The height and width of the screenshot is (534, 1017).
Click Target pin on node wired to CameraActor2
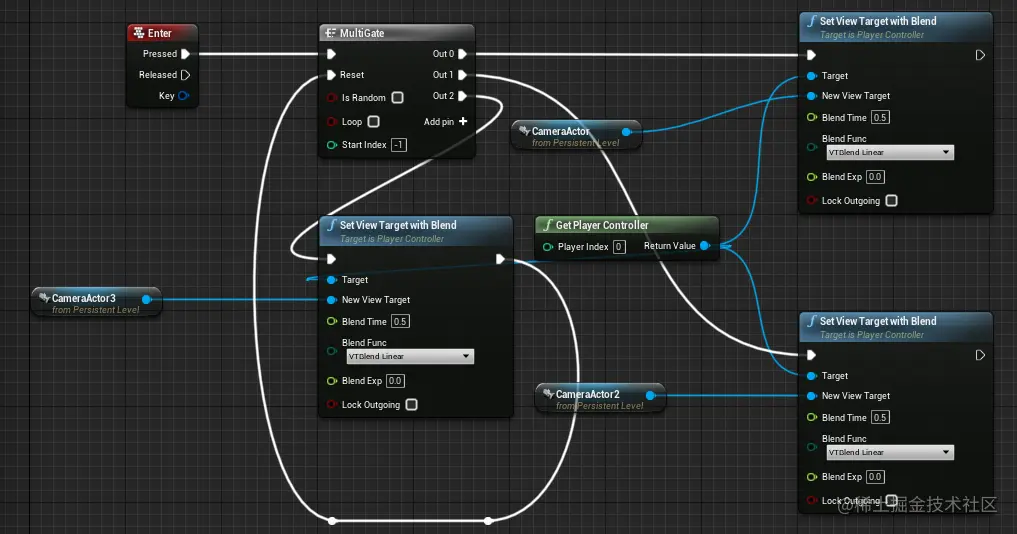pos(811,376)
